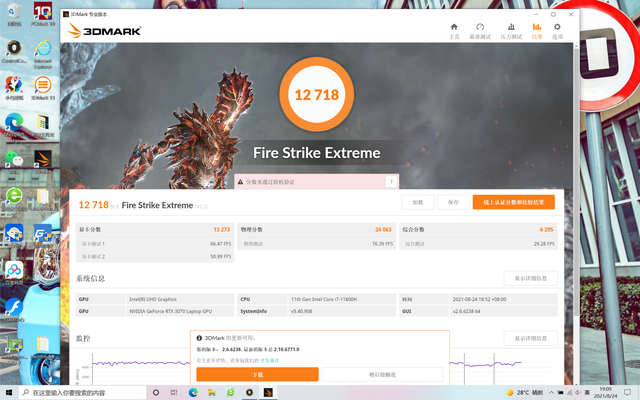The width and height of the screenshot is (640, 400).
Task: Open the Options gear tab
Action: [557, 31]
